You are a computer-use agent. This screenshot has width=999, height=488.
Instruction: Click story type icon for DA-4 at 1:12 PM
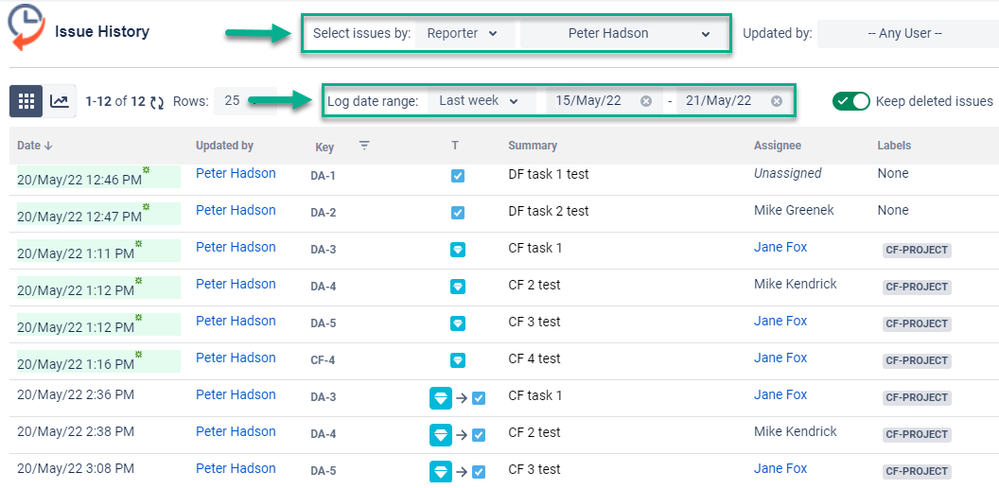(x=457, y=287)
